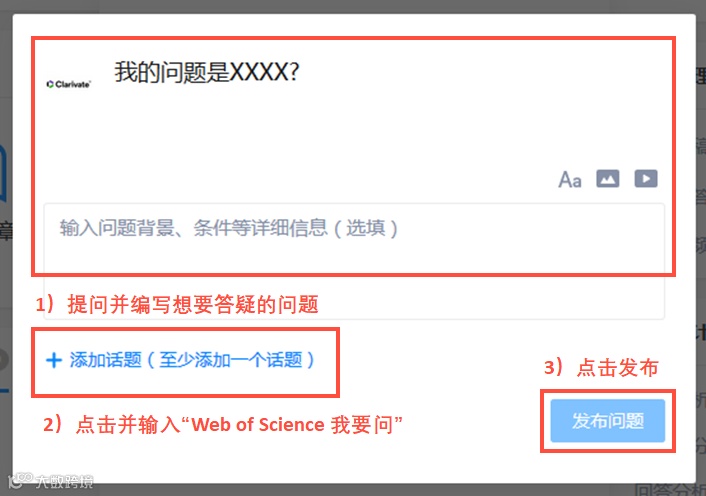This screenshot has width=706, height=496.
Task: Click the Clarivate avatar logo
Action: [69, 84]
